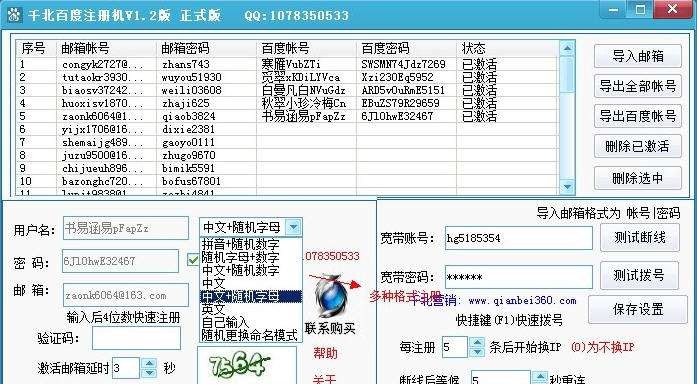This screenshot has height=384, width=697.
Task: Collapse the 中文+随机字母 username mode combo box
Action: pos(293,227)
